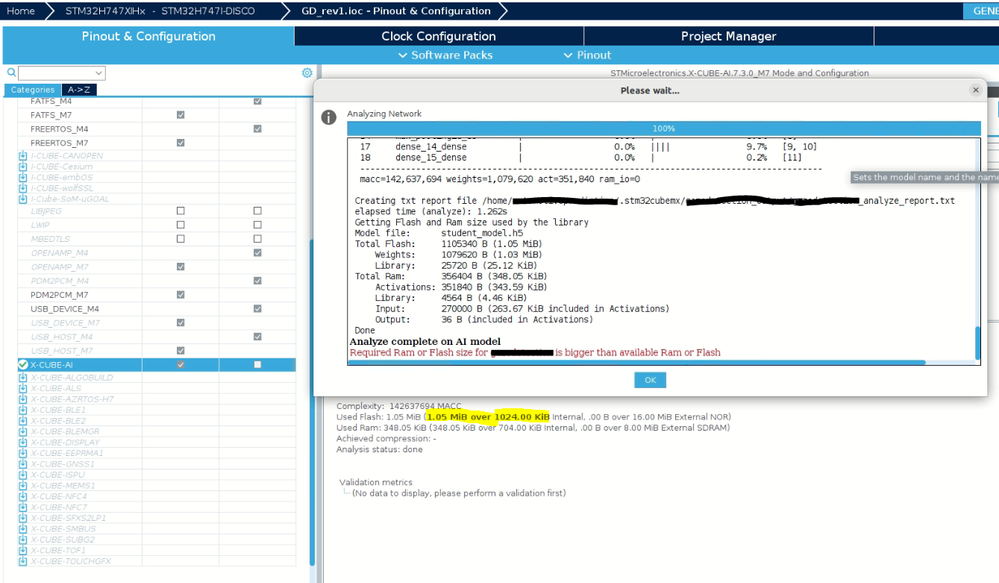Click the GD_rev1.ioc breadcrumb item
The image size is (999, 583).
click(396, 11)
